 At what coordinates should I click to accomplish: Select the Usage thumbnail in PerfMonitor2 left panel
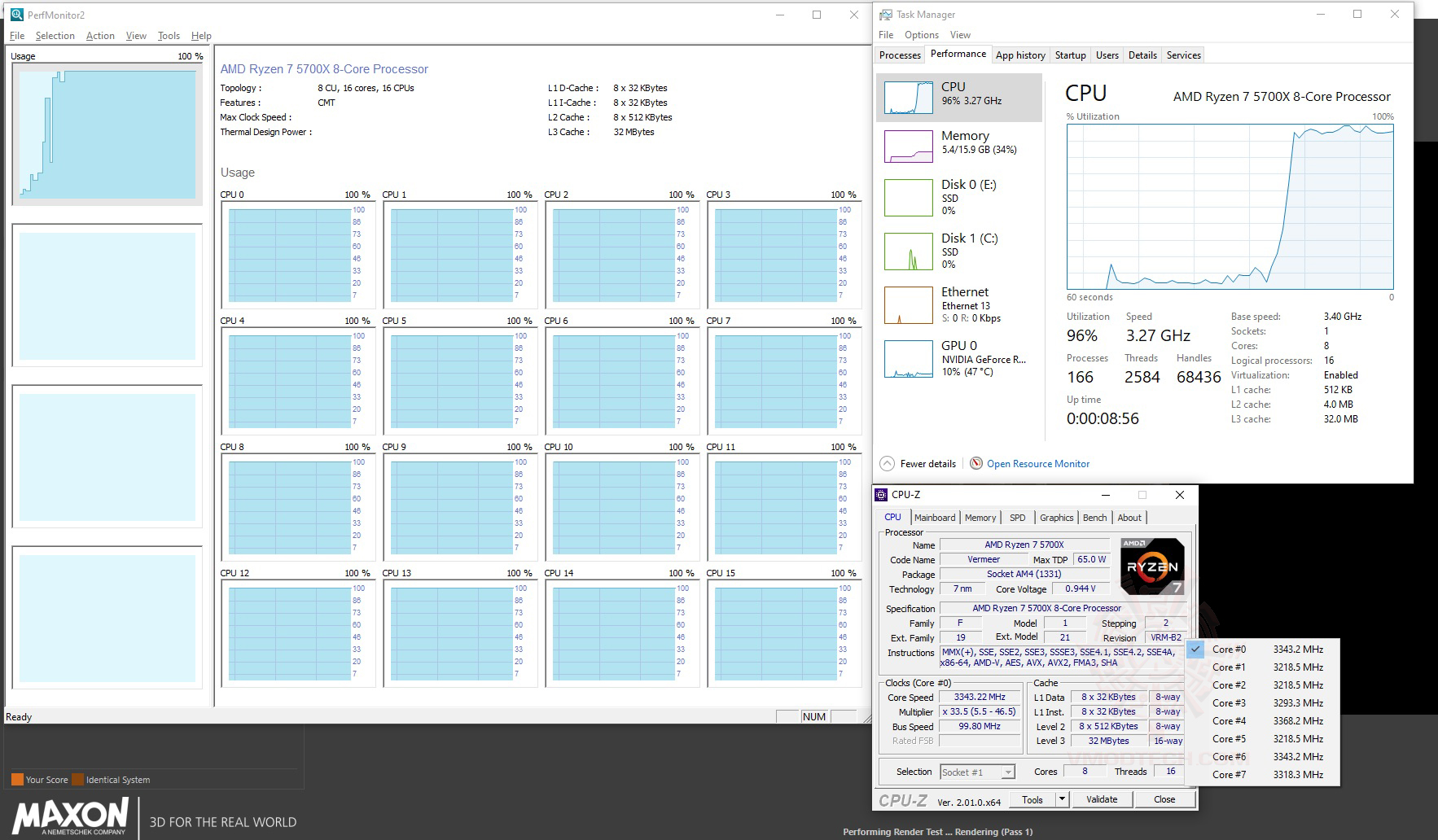pos(107,134)
